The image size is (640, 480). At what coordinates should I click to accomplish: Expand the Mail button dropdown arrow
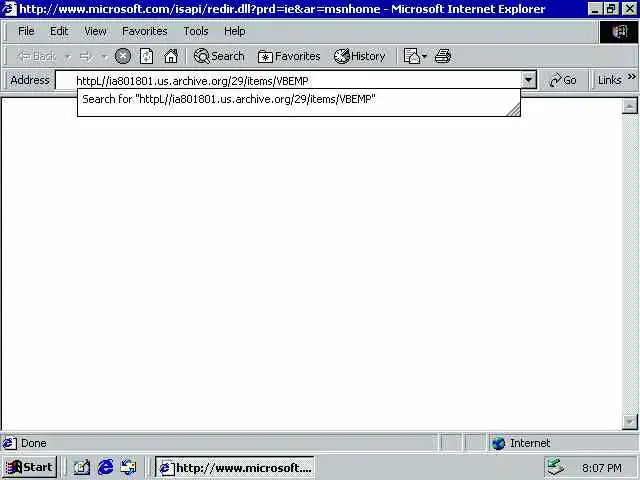click(424, 56)
